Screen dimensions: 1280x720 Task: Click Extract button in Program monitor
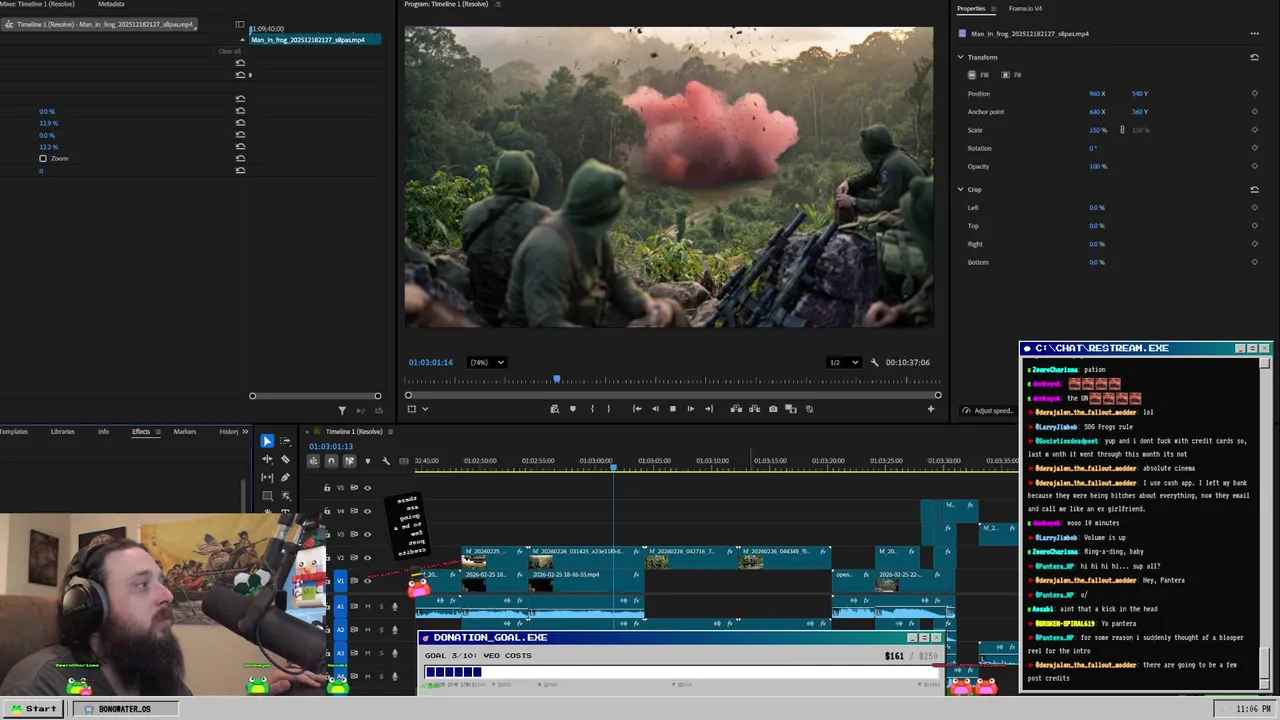[754, 409]
